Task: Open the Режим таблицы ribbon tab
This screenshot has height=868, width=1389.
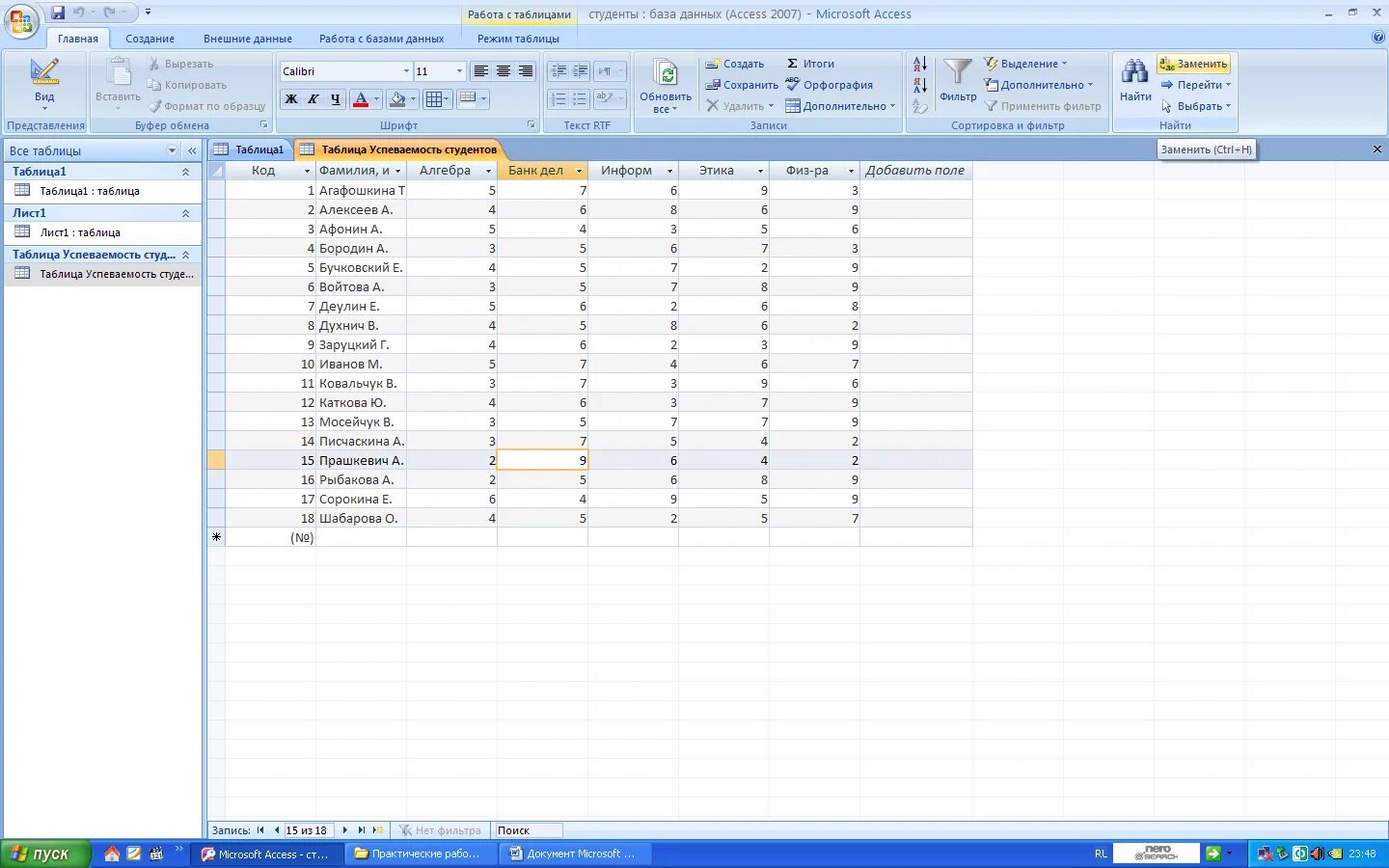Action: [x=518, y=39]
